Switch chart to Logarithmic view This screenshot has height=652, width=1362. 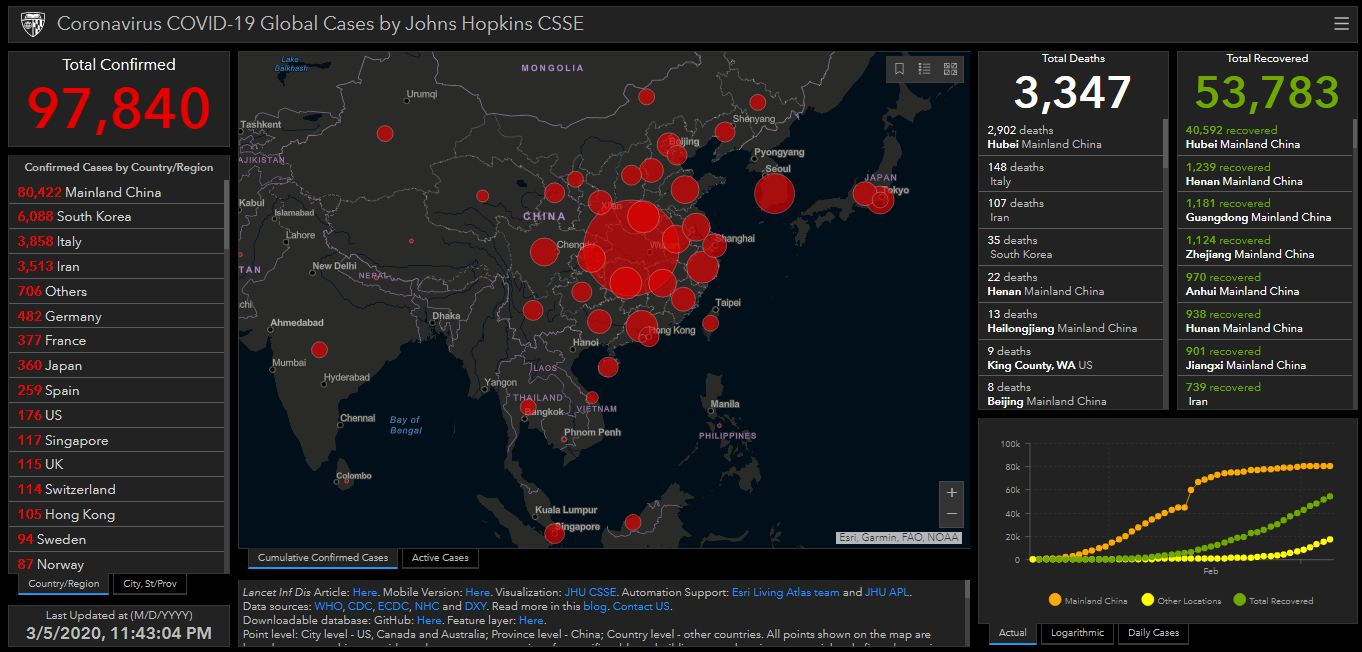pos(1077,632)
